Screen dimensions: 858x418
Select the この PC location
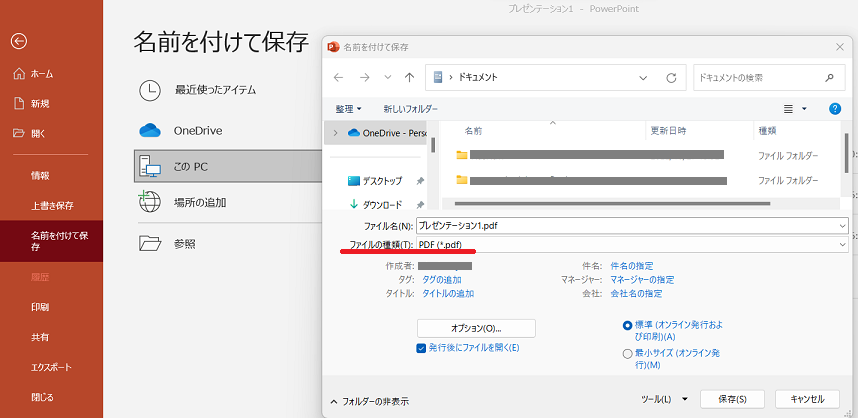228,166
